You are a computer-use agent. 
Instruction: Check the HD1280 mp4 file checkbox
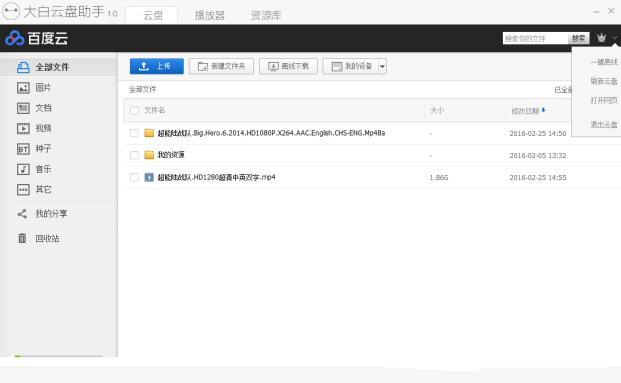(134, 177)
